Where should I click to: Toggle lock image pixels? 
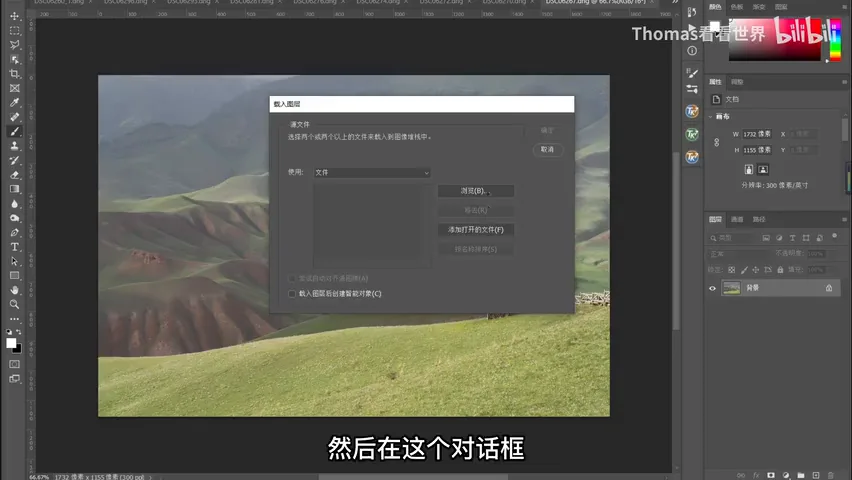click(744, 270)
